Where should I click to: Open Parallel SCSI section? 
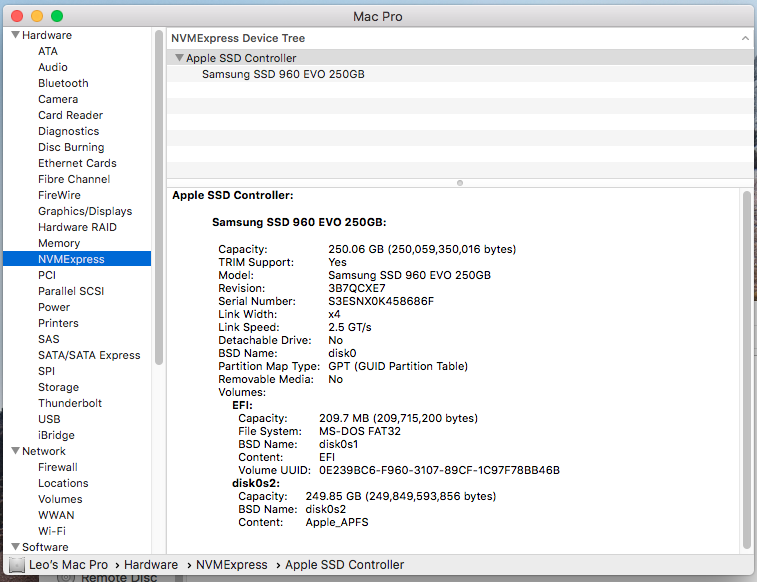click(71, 291)
